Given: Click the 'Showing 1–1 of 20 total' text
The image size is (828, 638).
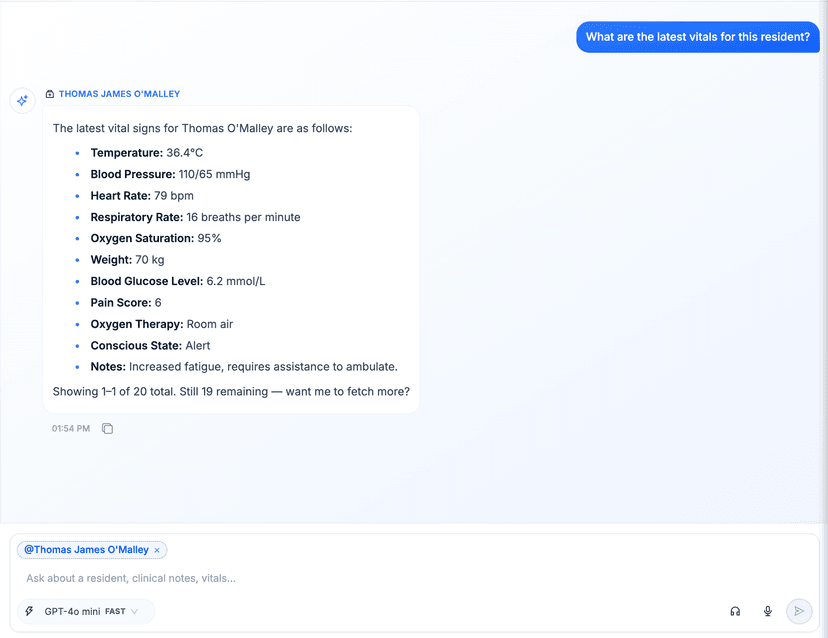Looking at the screenshot, I should [x=230, y=392].
